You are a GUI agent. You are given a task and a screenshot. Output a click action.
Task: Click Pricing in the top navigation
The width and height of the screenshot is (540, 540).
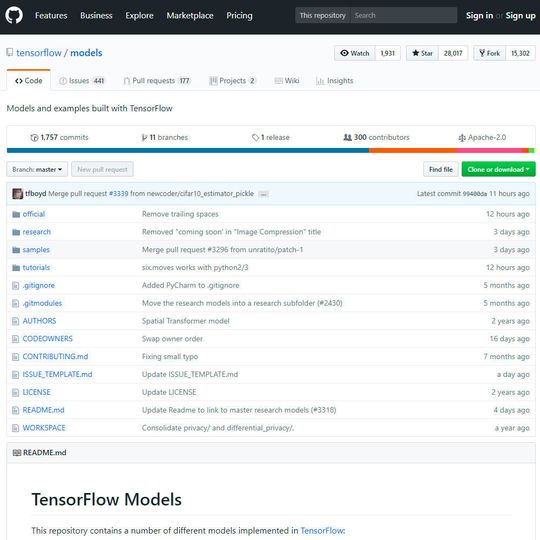pos(239,15)
